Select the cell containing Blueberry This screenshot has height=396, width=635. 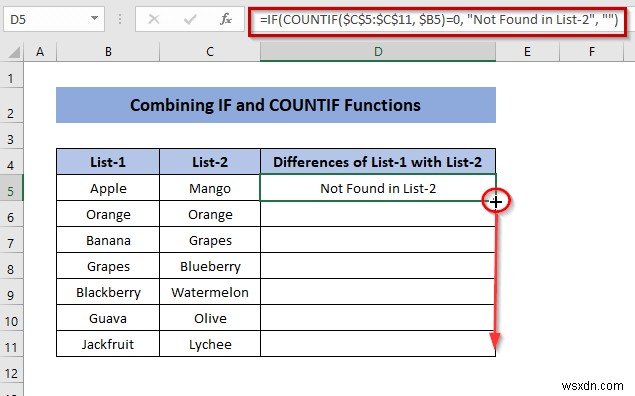point(210,266)
